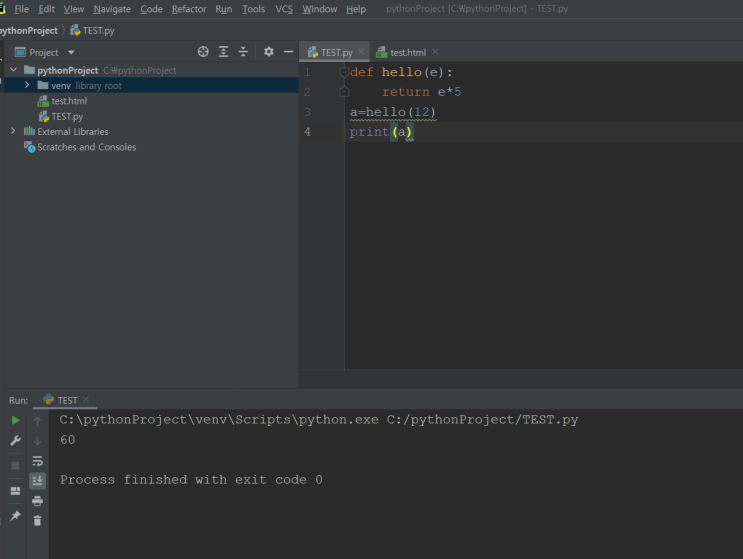Click the Restore Layout icon in Run panel

pyautogui.click(x=15, y=491)
